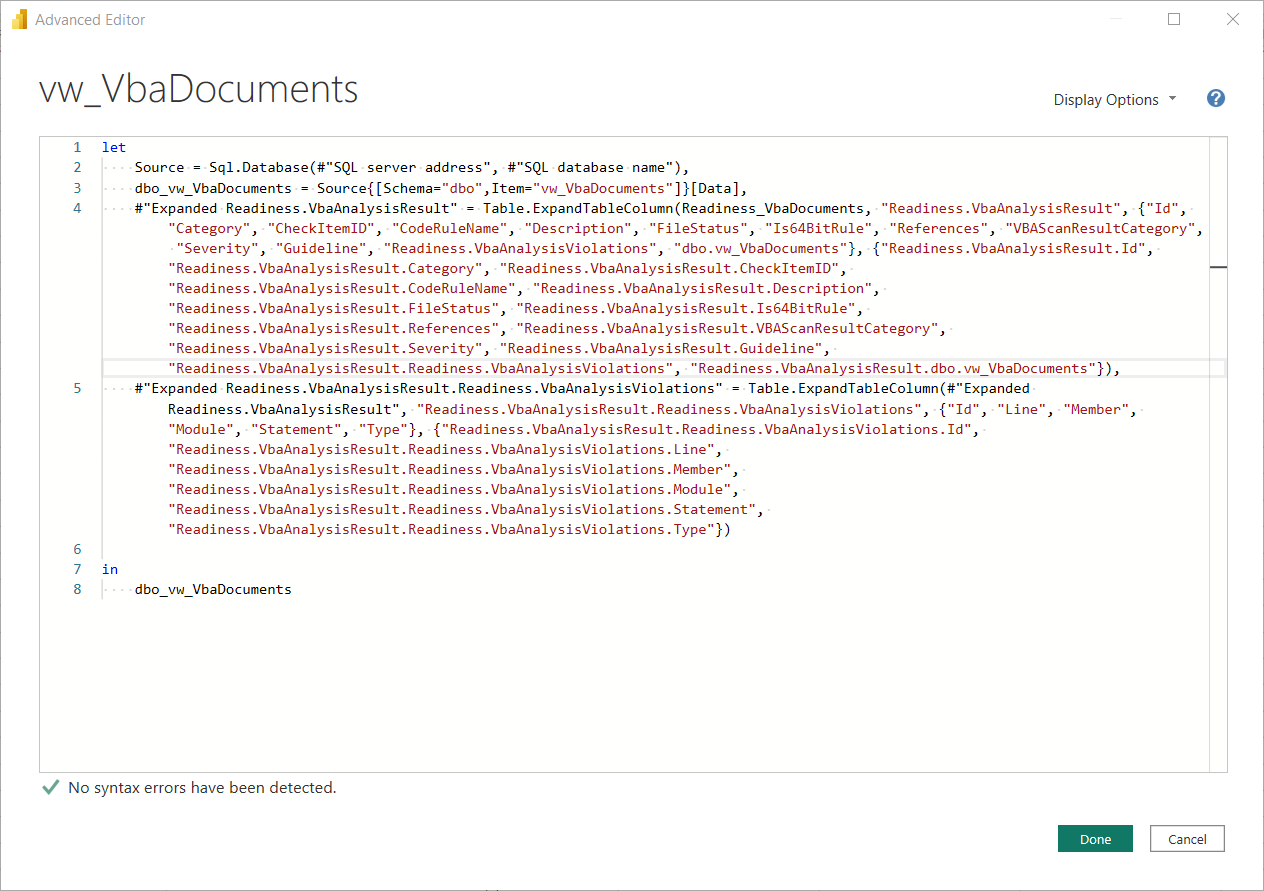Click the Done button

tap(1095, 839)
